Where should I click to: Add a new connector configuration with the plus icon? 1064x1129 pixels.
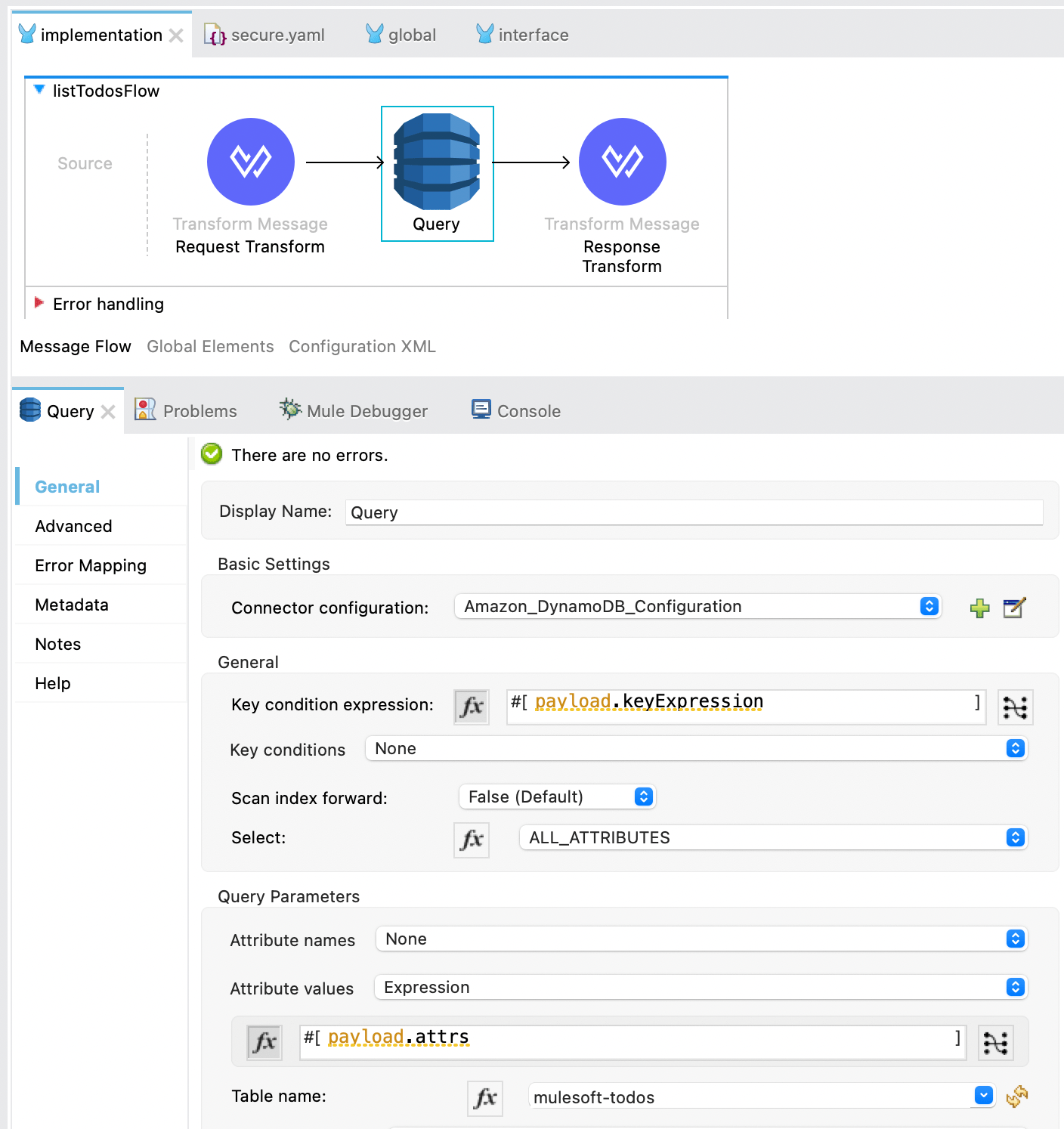coord(979,607)
